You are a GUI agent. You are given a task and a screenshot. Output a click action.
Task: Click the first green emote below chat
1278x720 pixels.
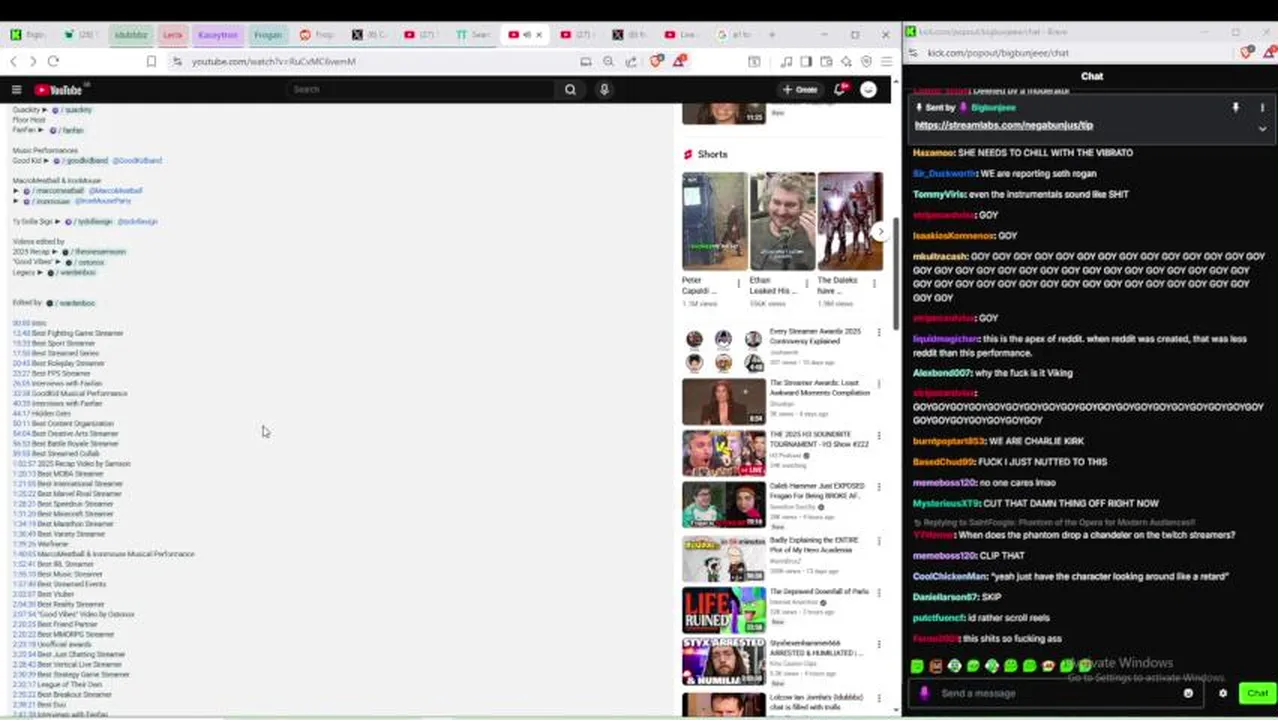coord(917,666)
